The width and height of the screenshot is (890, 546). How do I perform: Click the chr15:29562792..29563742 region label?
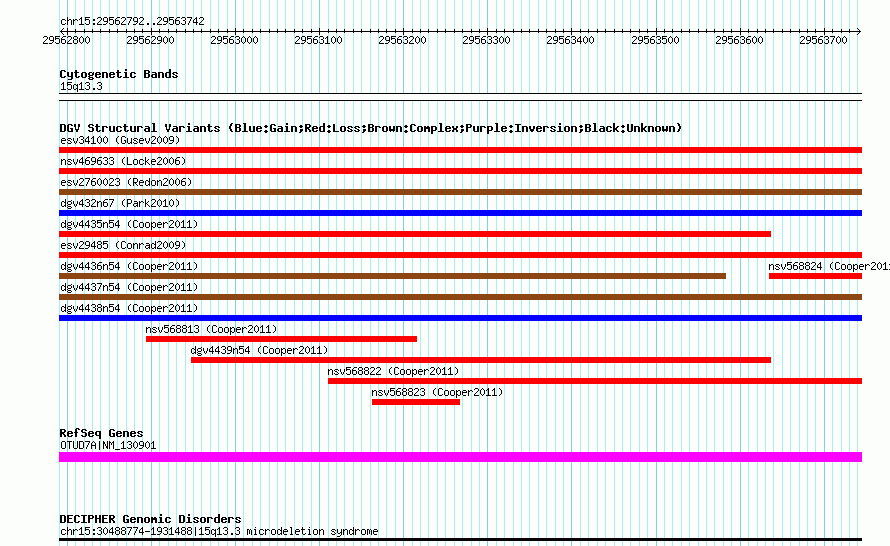(132, 22)
